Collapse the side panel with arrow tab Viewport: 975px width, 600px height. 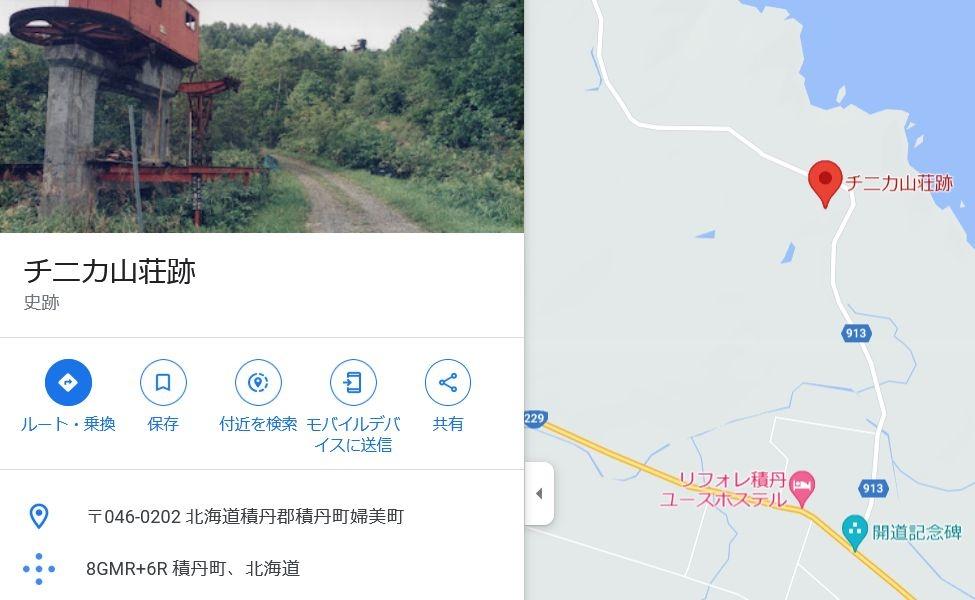tap(539, 494)
